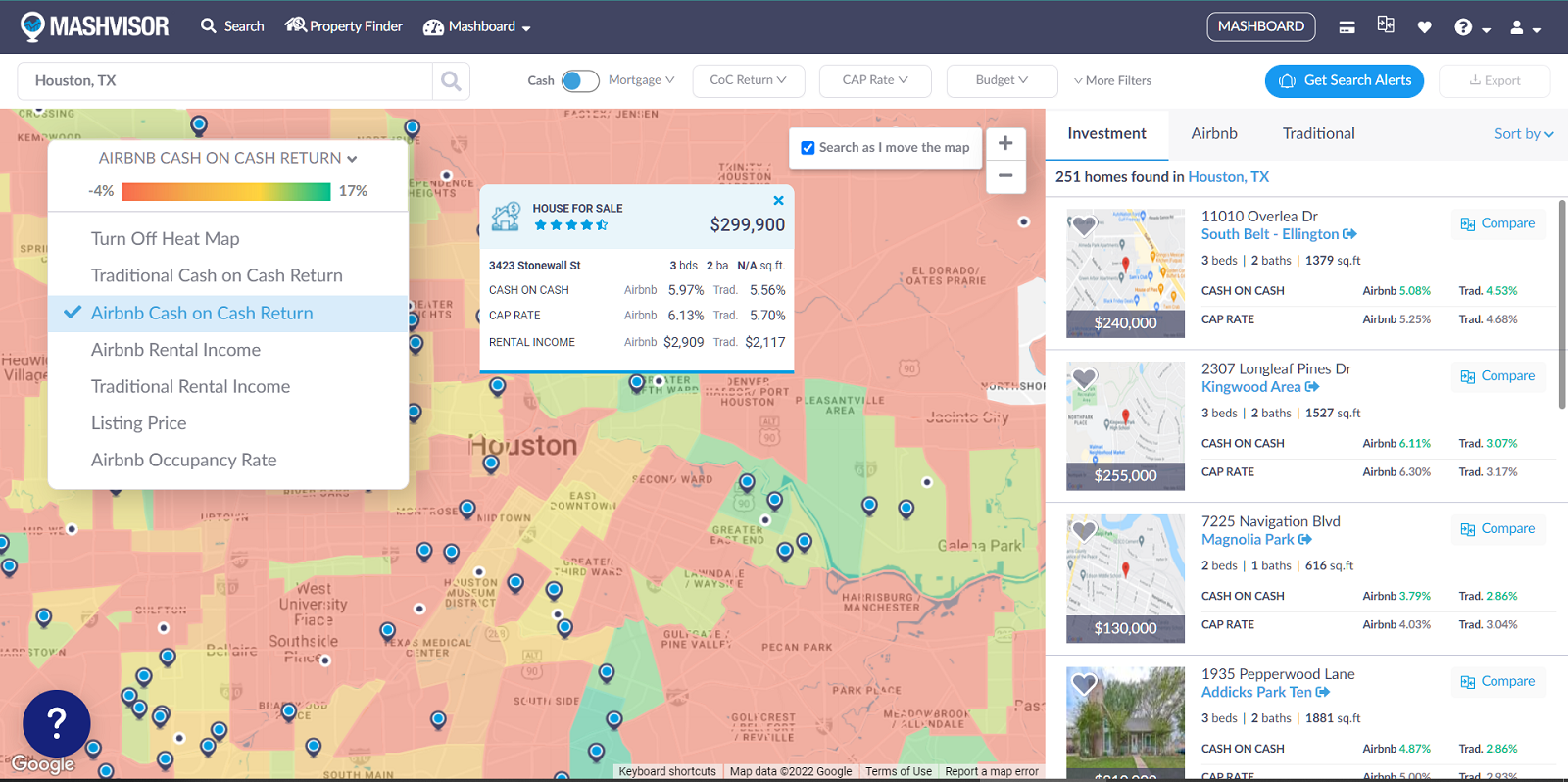
Task: Click the Houston, TX location input
Action: coord(224,81)
